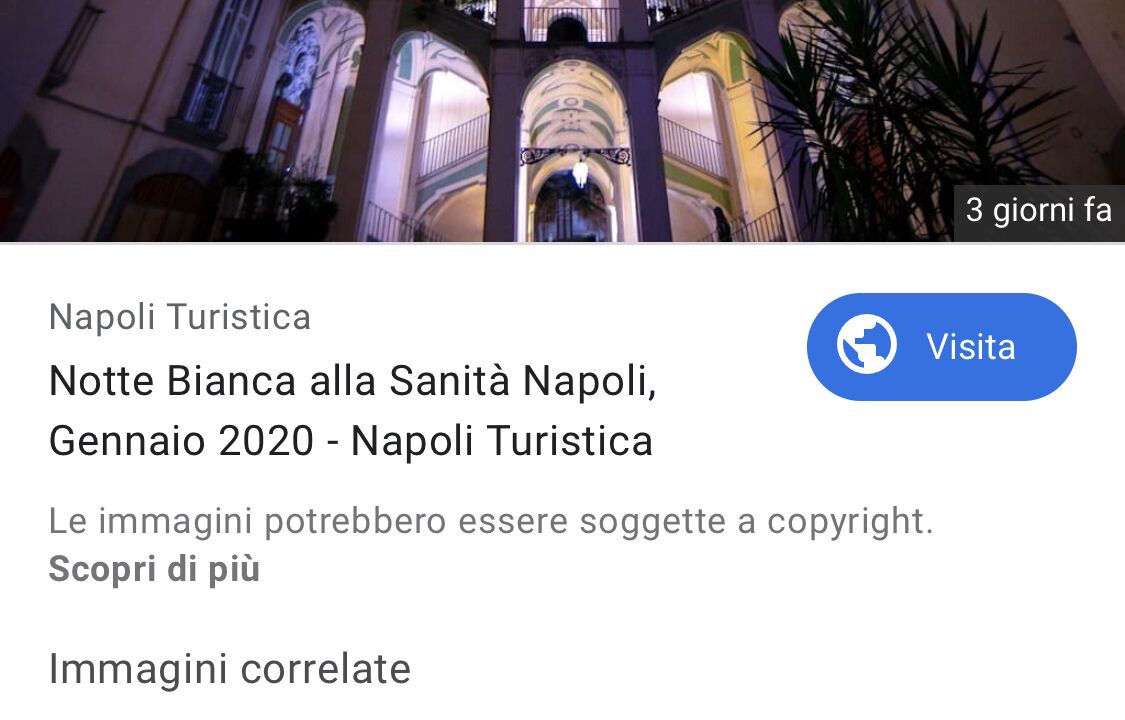Viewport: 1125px width, 720px height.
Task: Tap the courtyard palace photo
Action: tap(562, 120)
